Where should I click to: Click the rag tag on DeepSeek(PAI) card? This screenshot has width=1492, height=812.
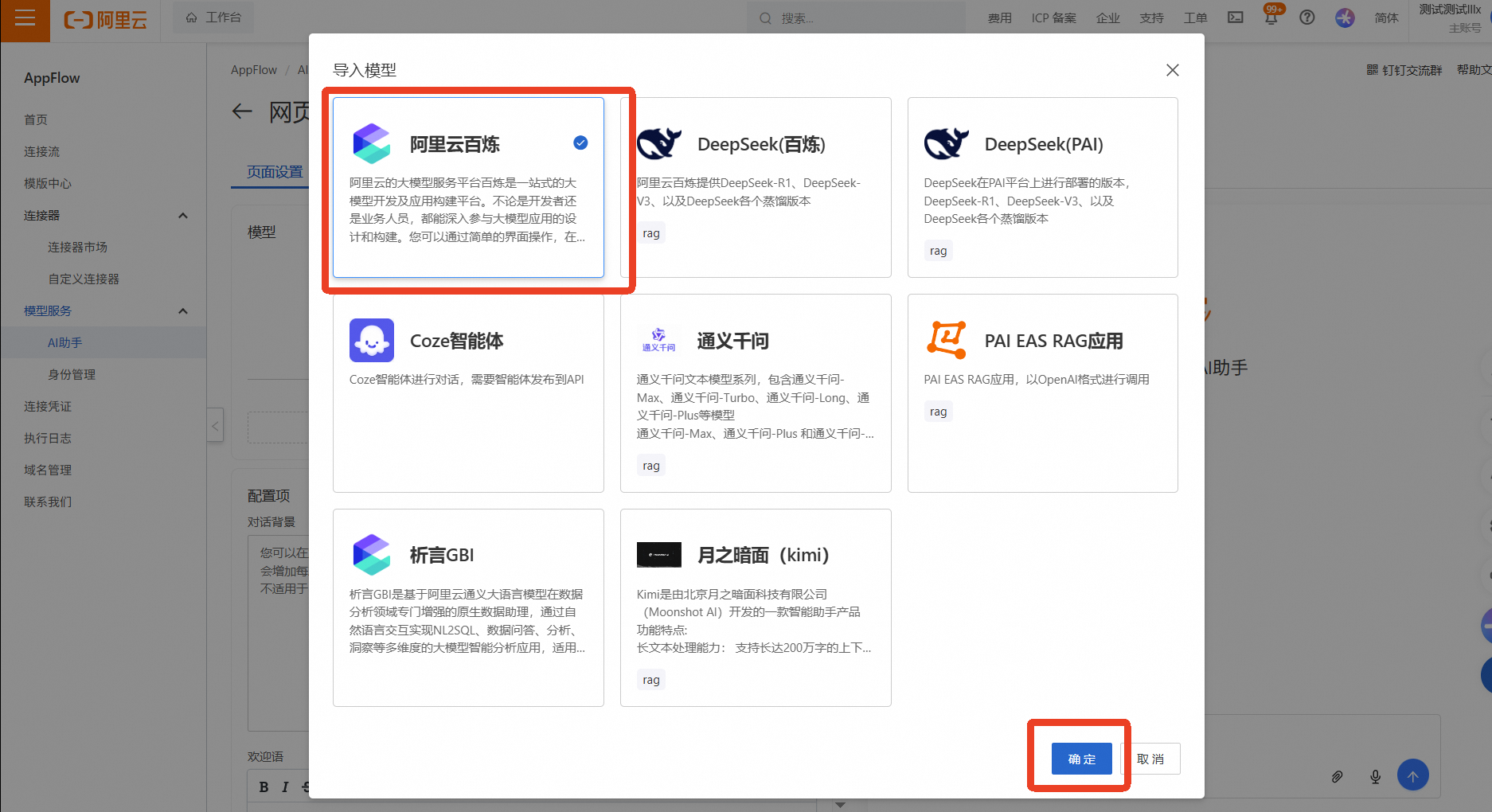[939, 251]
